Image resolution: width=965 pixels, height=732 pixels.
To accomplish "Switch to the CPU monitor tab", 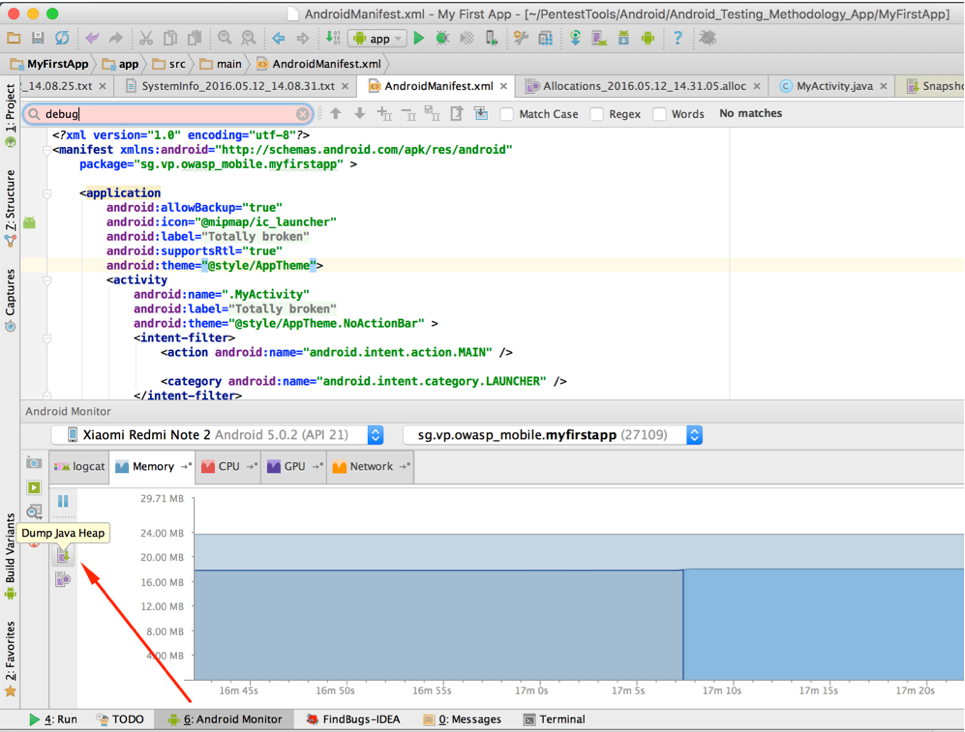I will tap(229, 466).
